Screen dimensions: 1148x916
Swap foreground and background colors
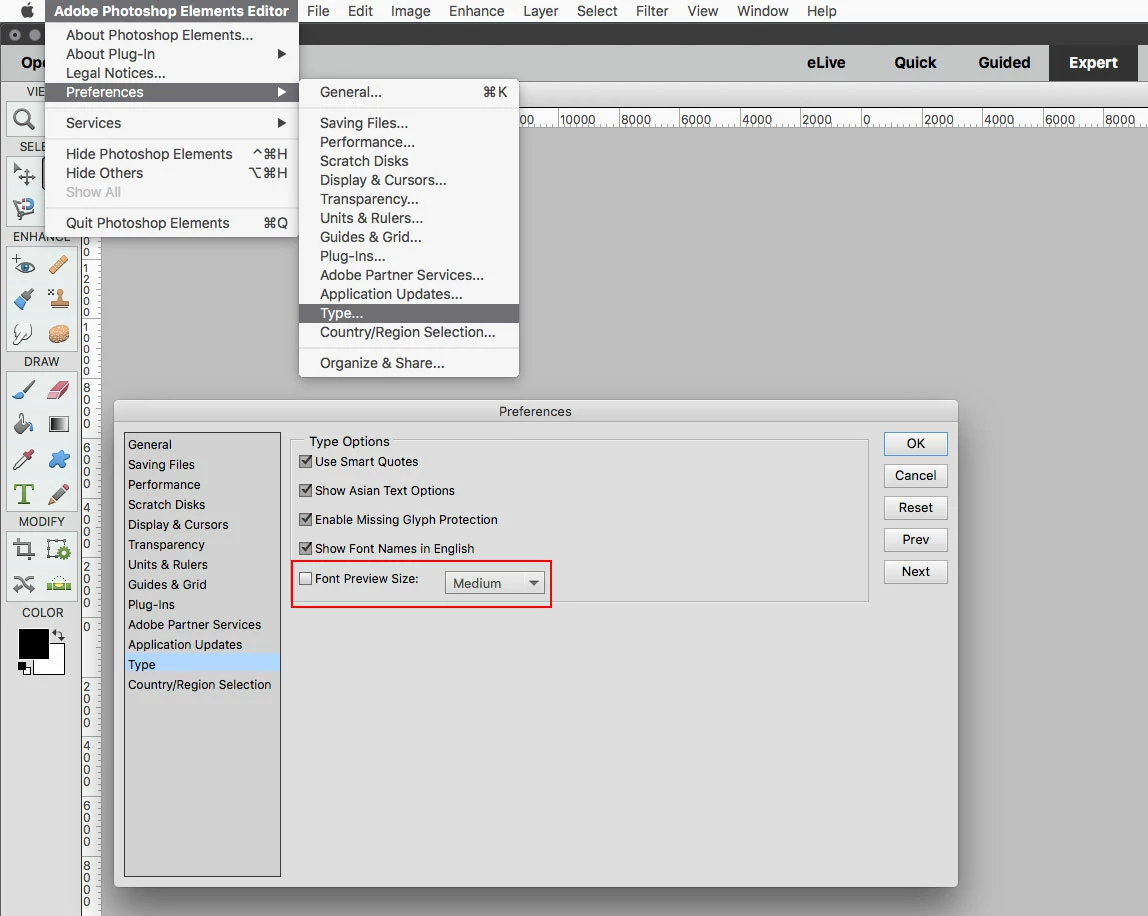tap(59, 636)
